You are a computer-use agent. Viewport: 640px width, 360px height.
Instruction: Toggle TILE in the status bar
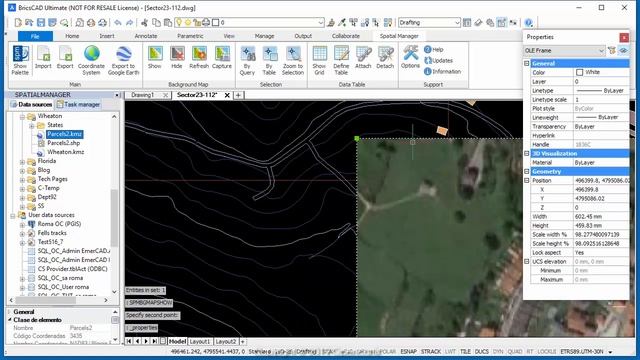click(465, 351)
